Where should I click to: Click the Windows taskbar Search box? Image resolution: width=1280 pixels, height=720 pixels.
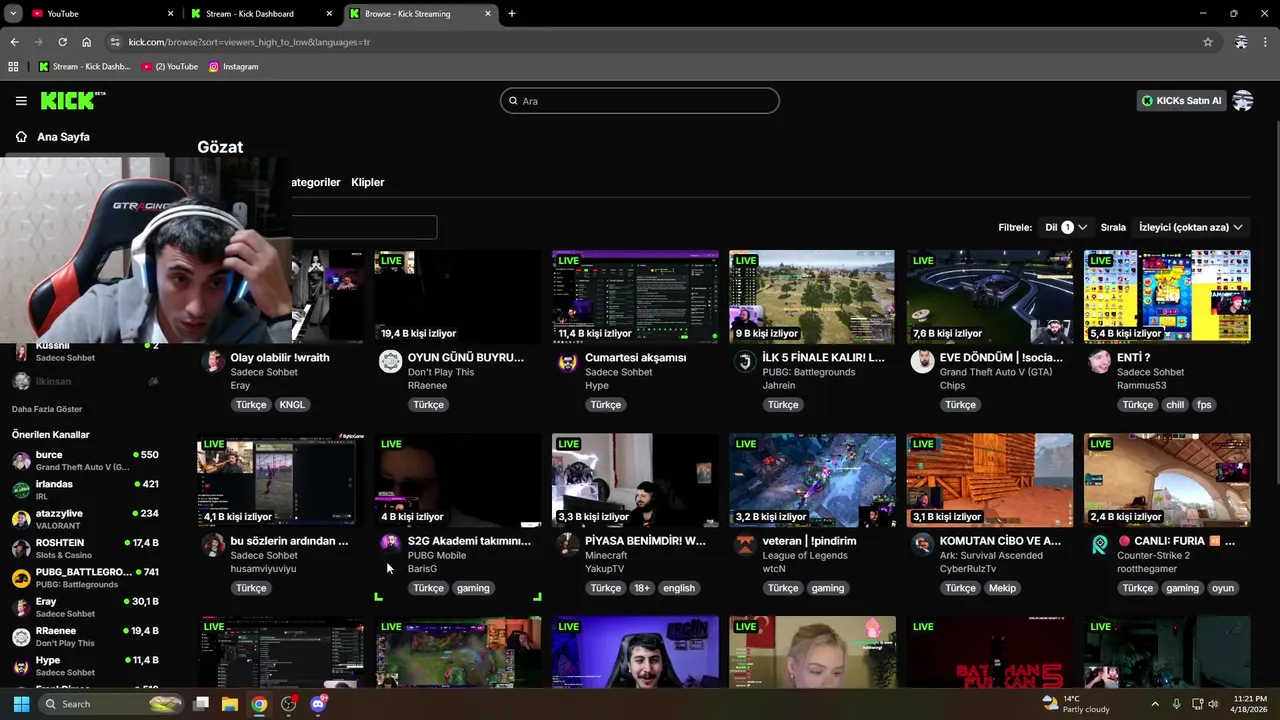point(112,704)
